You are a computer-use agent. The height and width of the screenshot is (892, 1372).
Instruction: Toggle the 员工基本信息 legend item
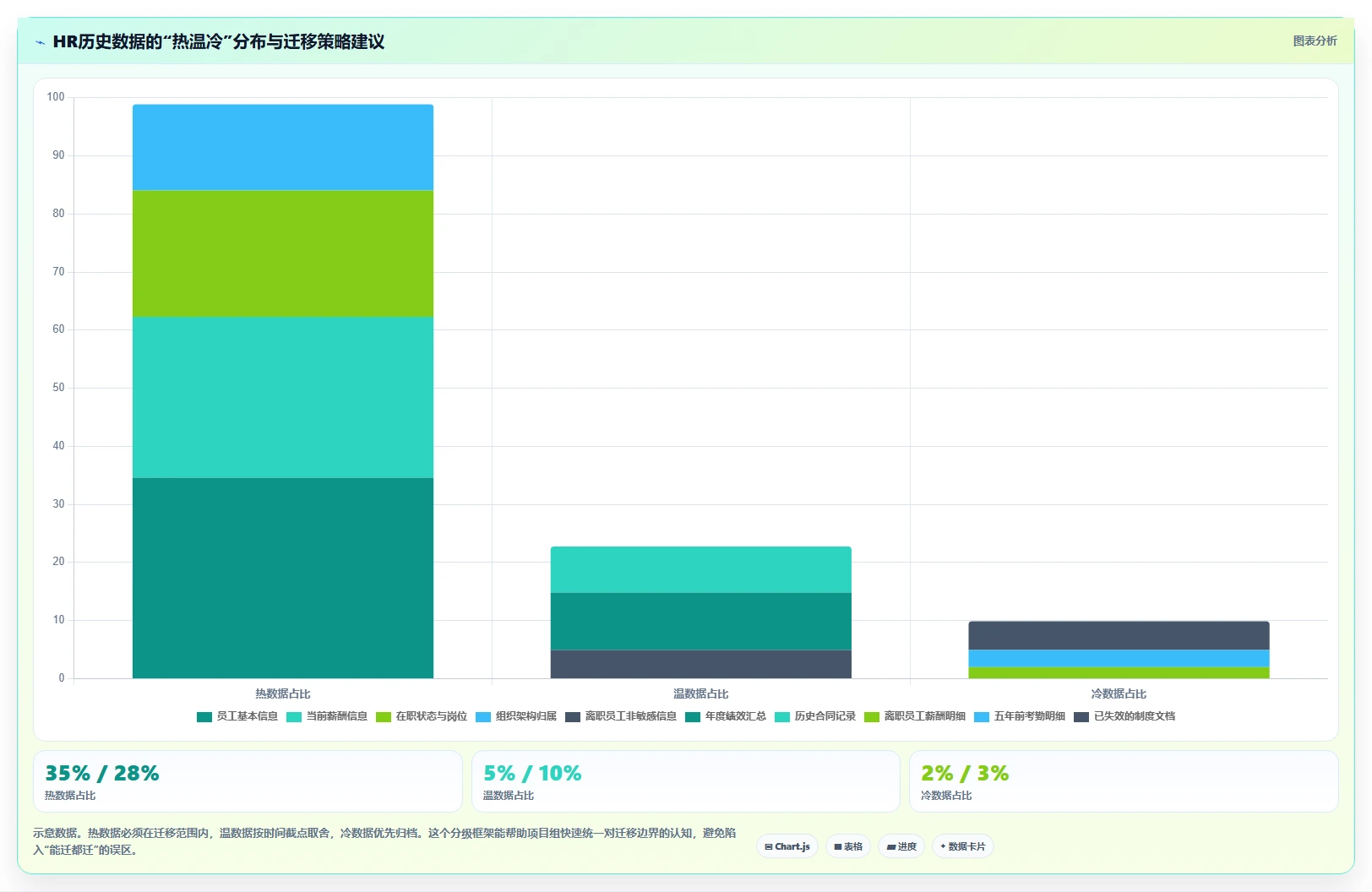click(x=237, y=716)
